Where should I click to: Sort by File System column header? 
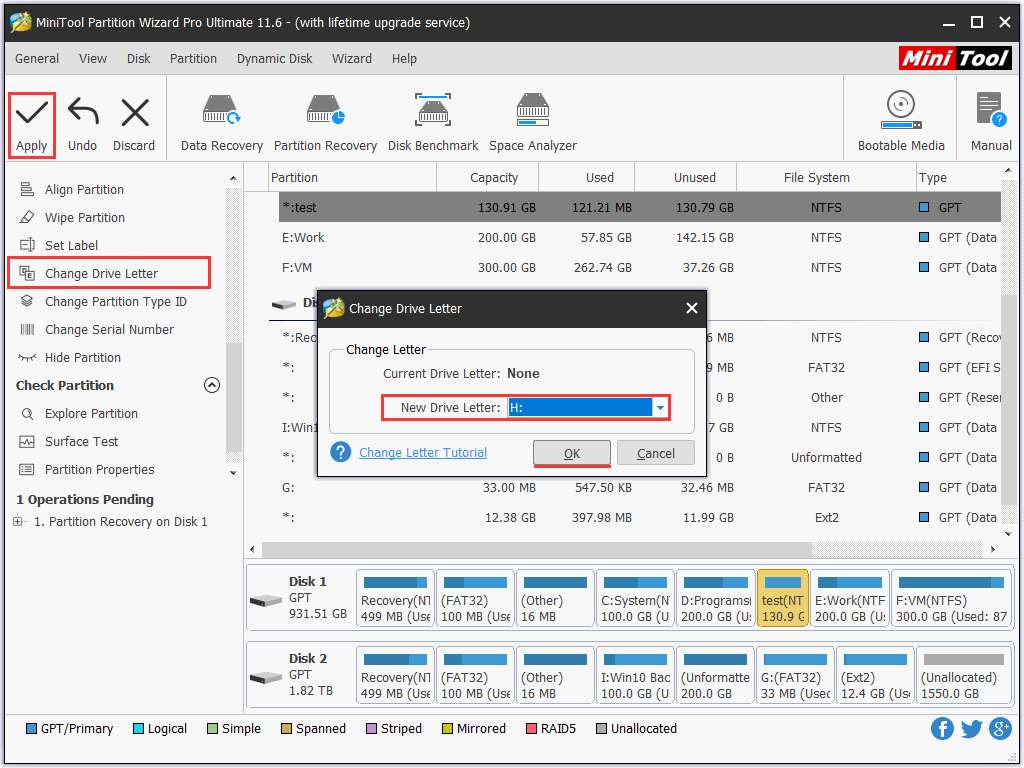(827, 178)
